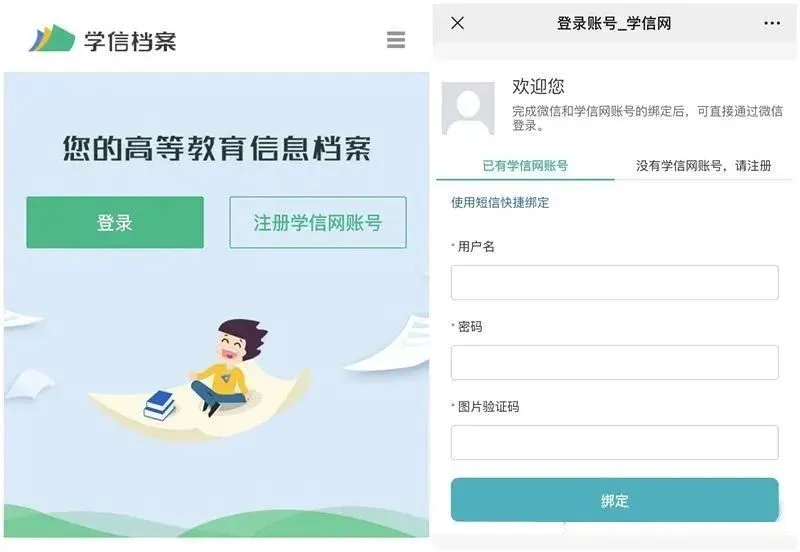
Task: Open the hamburger menu icon
Action: [396, 39]
